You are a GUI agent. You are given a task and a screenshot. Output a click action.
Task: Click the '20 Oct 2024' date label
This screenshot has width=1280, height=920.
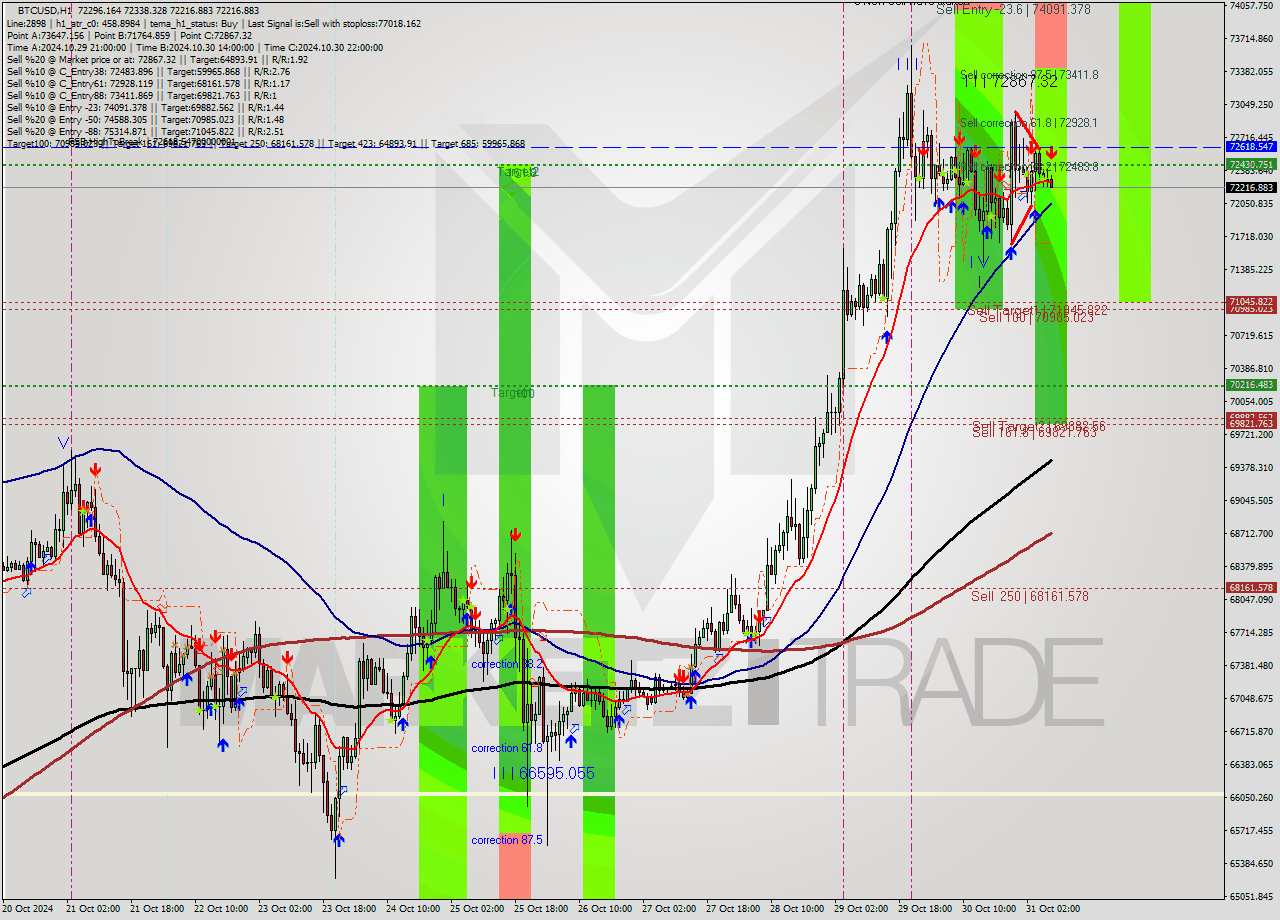[x=30, y=909]
